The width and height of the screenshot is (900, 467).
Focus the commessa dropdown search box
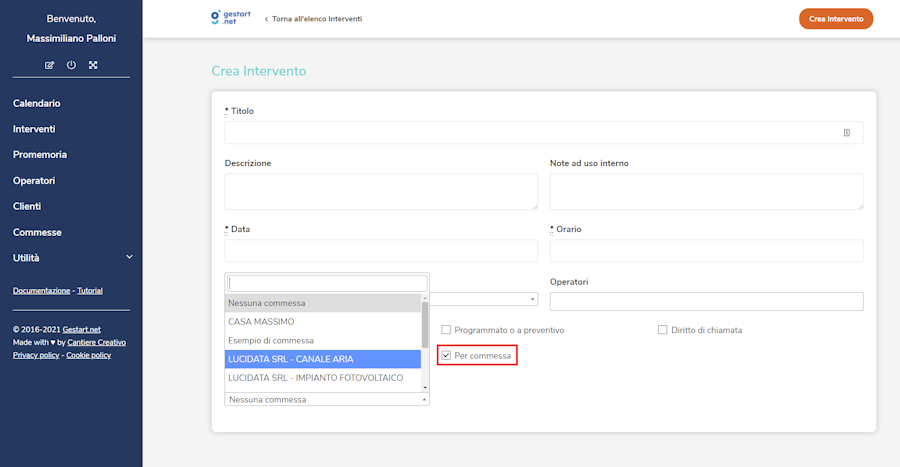point(327,283)
